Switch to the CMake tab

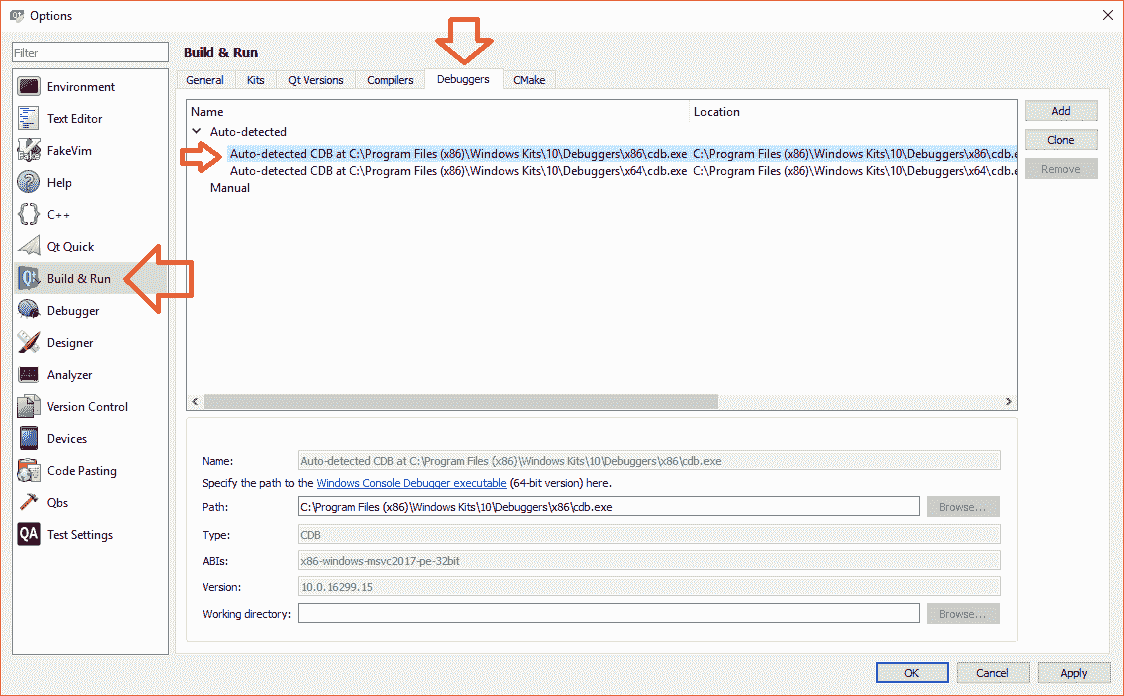(529, 80)
